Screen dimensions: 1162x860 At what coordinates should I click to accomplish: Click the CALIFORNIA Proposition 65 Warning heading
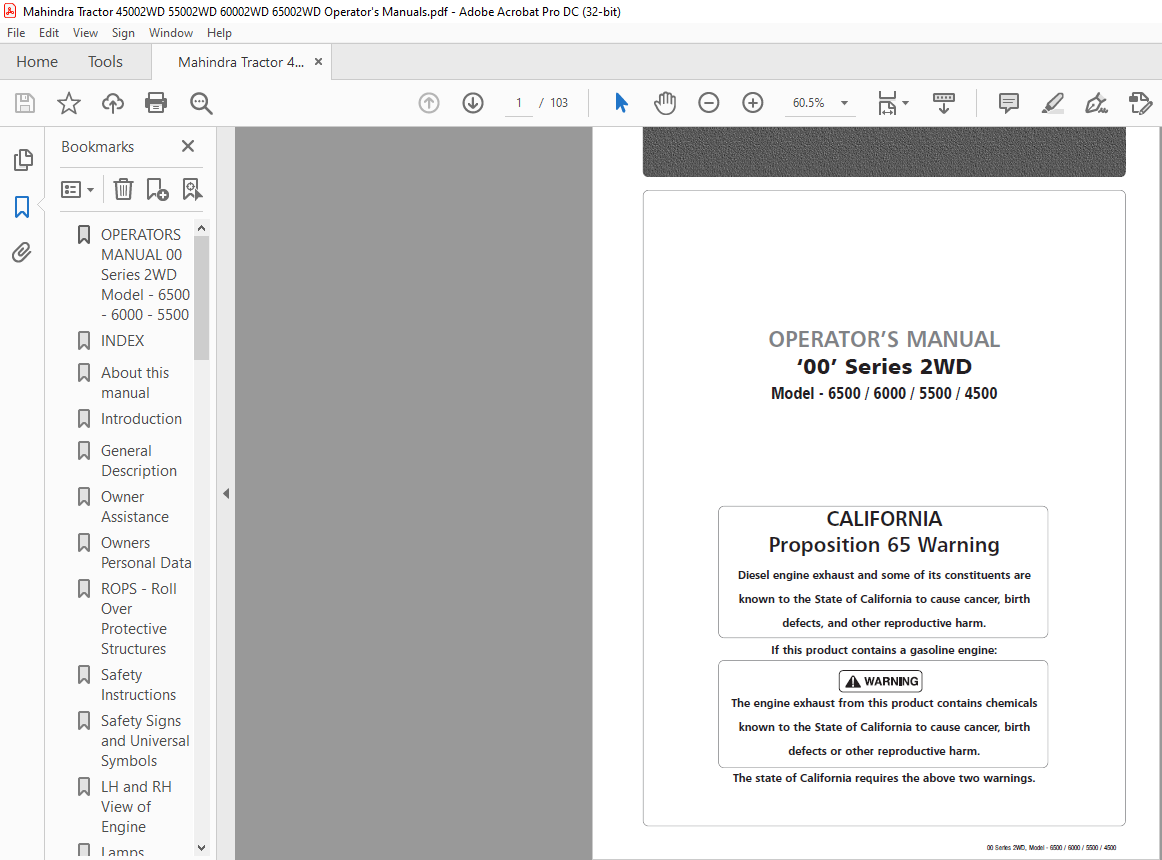[883, 532]
